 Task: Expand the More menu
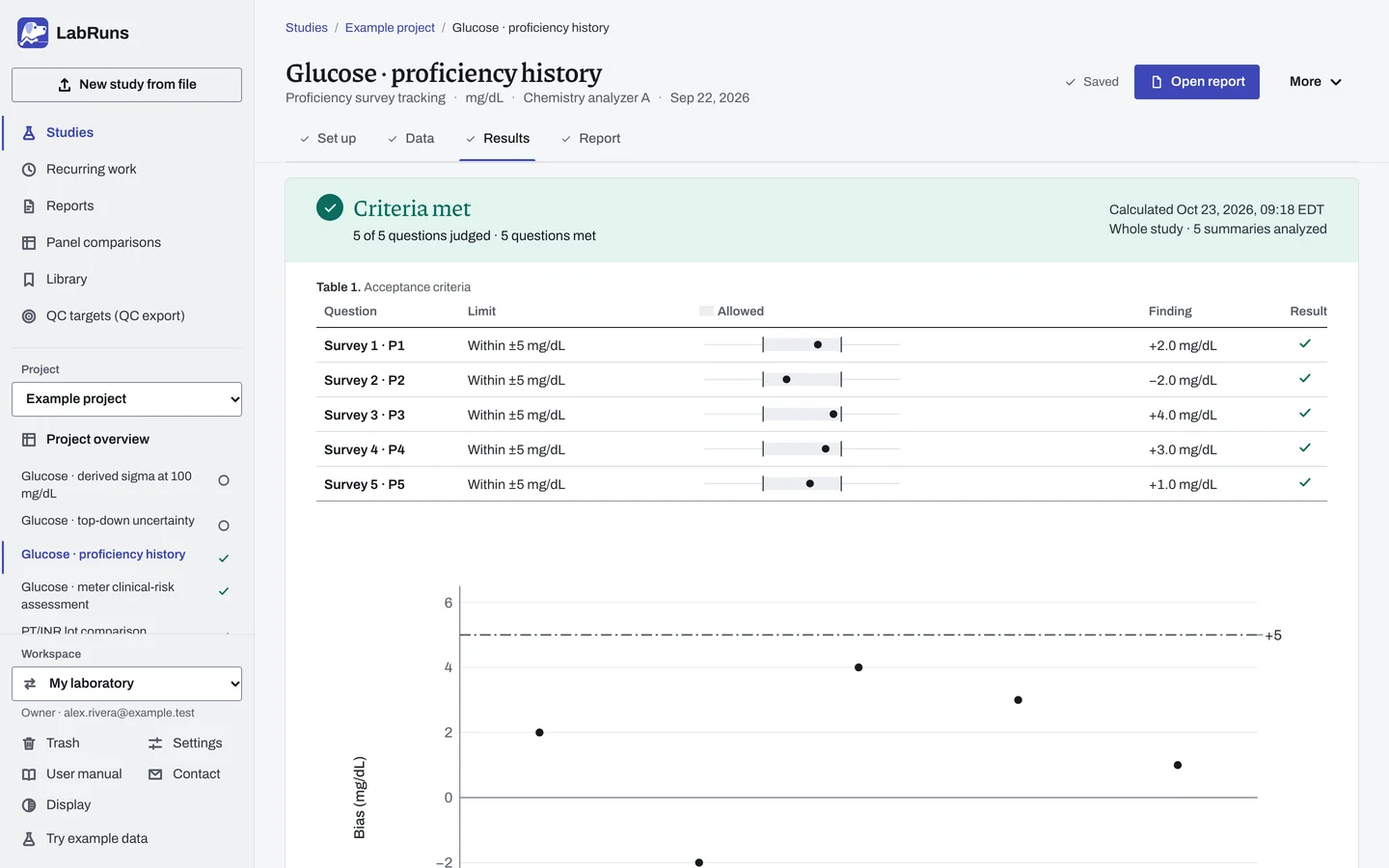(x=1315, y=82)
